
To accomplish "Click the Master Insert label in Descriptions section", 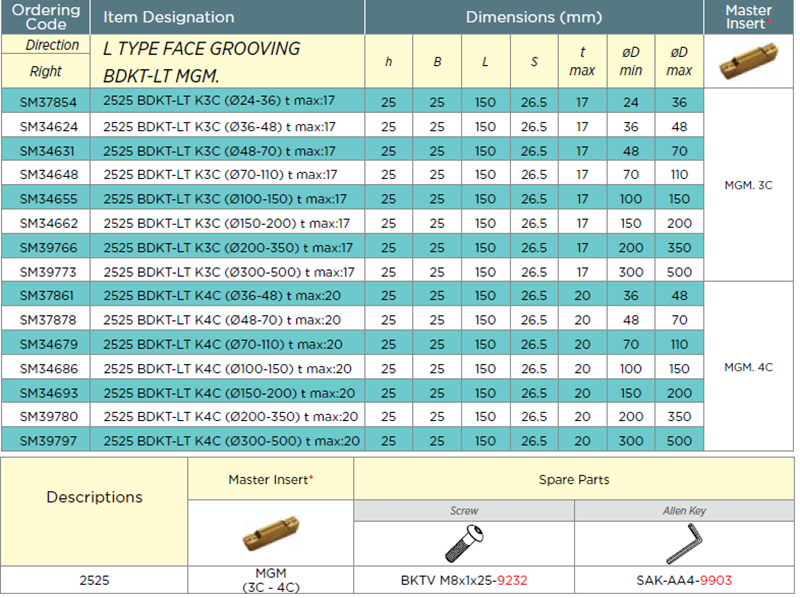I will click(270, 480).
